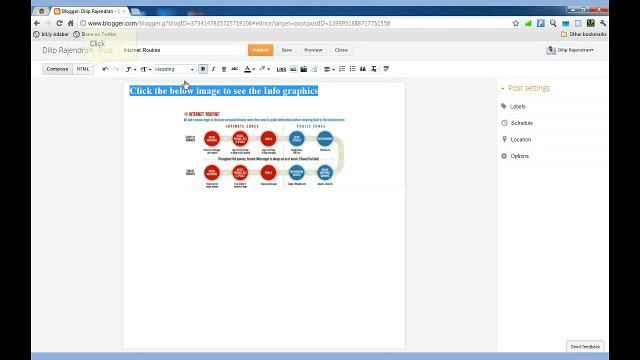Click the Send feedback button
Screen dimensions: 640x360
(x=585, y=347)
